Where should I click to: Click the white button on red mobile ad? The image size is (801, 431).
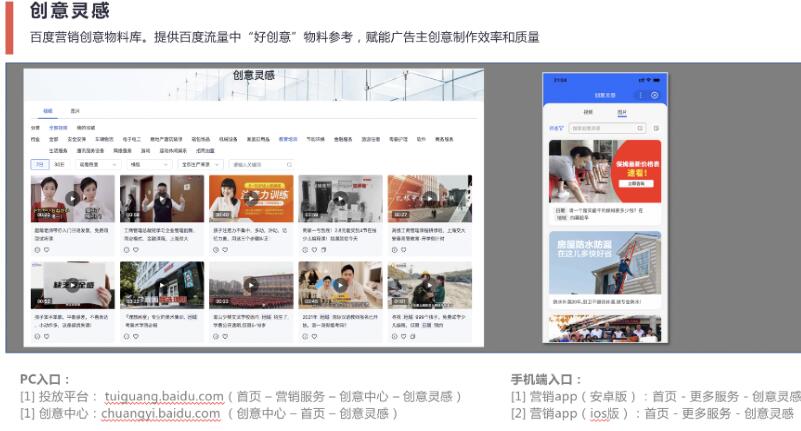[x=636, y=183]
